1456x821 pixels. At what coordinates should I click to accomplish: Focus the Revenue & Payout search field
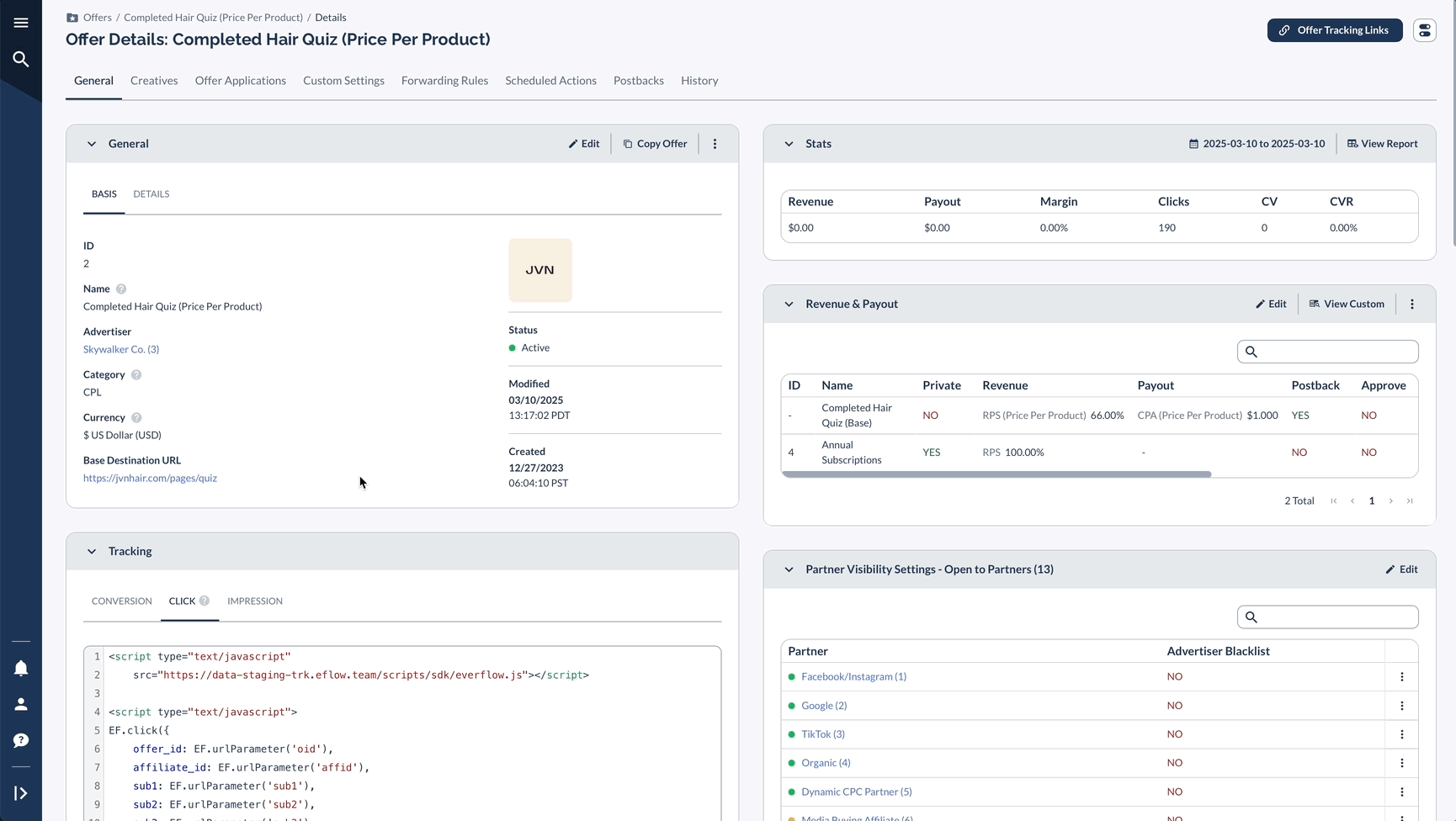point(1327,352)
